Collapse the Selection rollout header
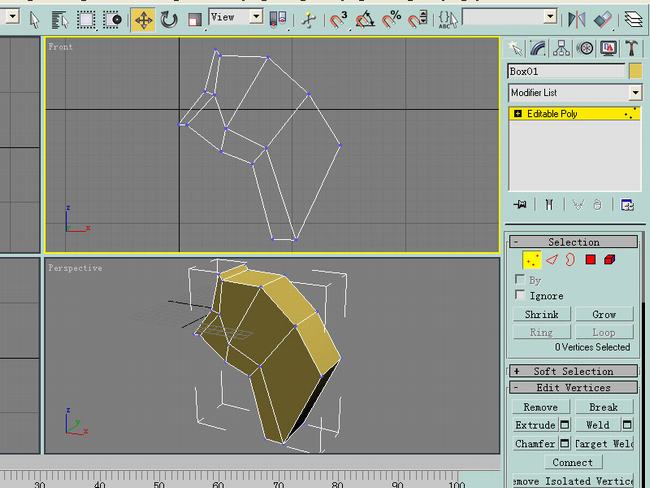 (574, 242)
